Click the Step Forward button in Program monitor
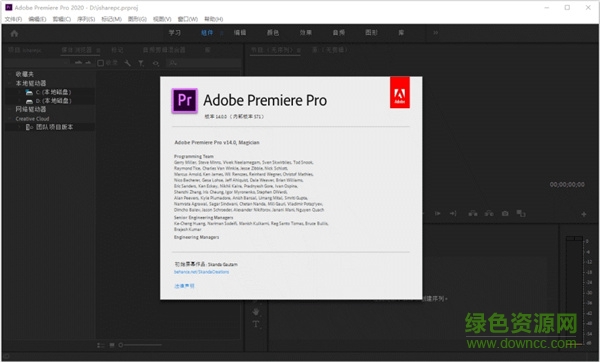This screenshot has width=600, height=362. (438, 214)
